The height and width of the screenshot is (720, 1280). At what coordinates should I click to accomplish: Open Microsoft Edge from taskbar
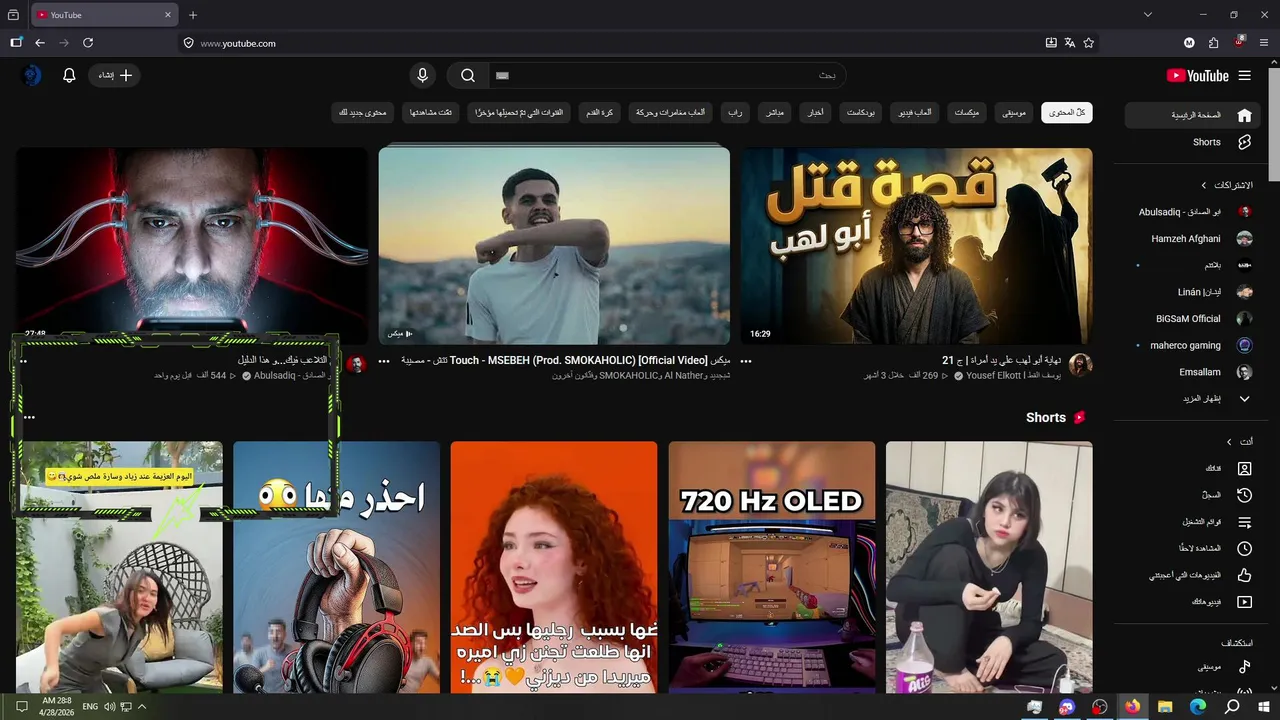click(1198, 707)
